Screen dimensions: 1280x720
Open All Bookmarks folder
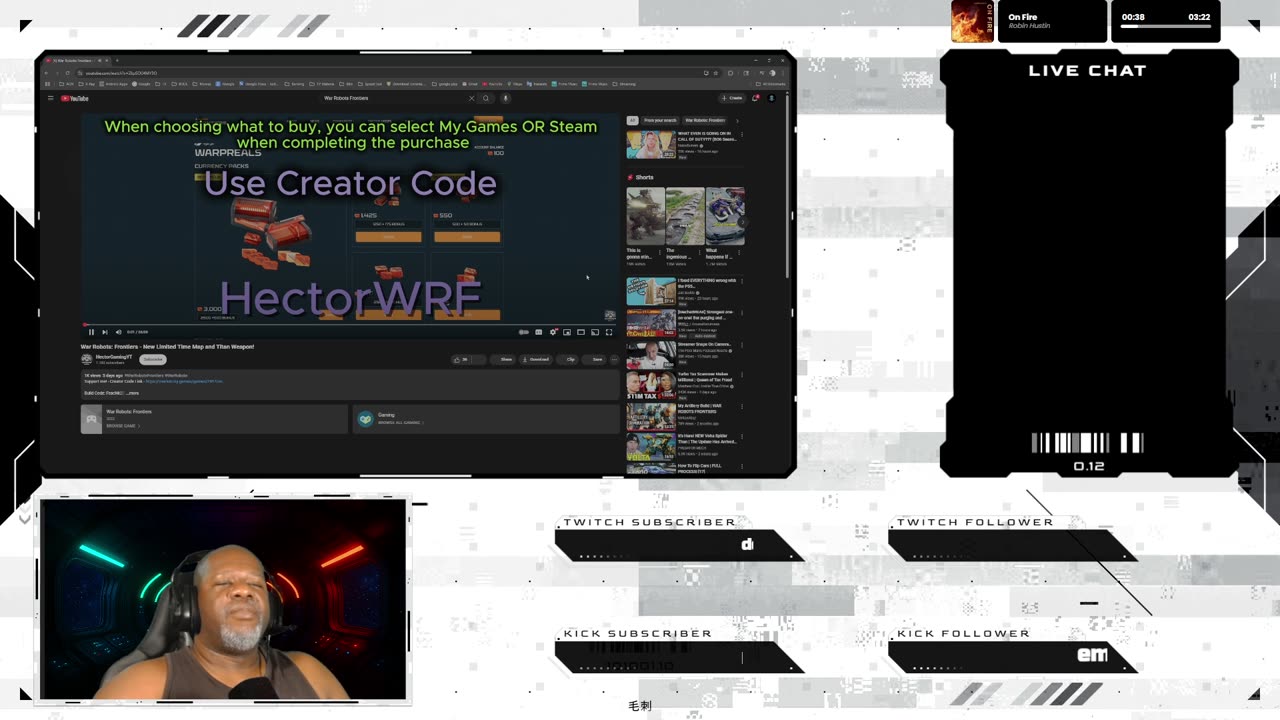[x=769, y=84]
